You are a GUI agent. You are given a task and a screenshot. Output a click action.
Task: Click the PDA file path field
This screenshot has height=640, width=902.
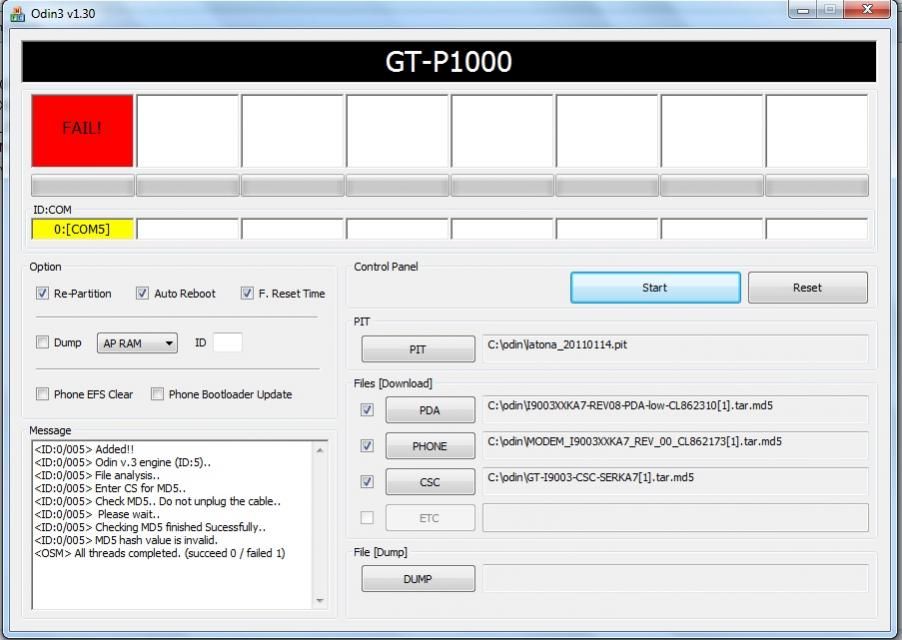(x=675, y=409)
